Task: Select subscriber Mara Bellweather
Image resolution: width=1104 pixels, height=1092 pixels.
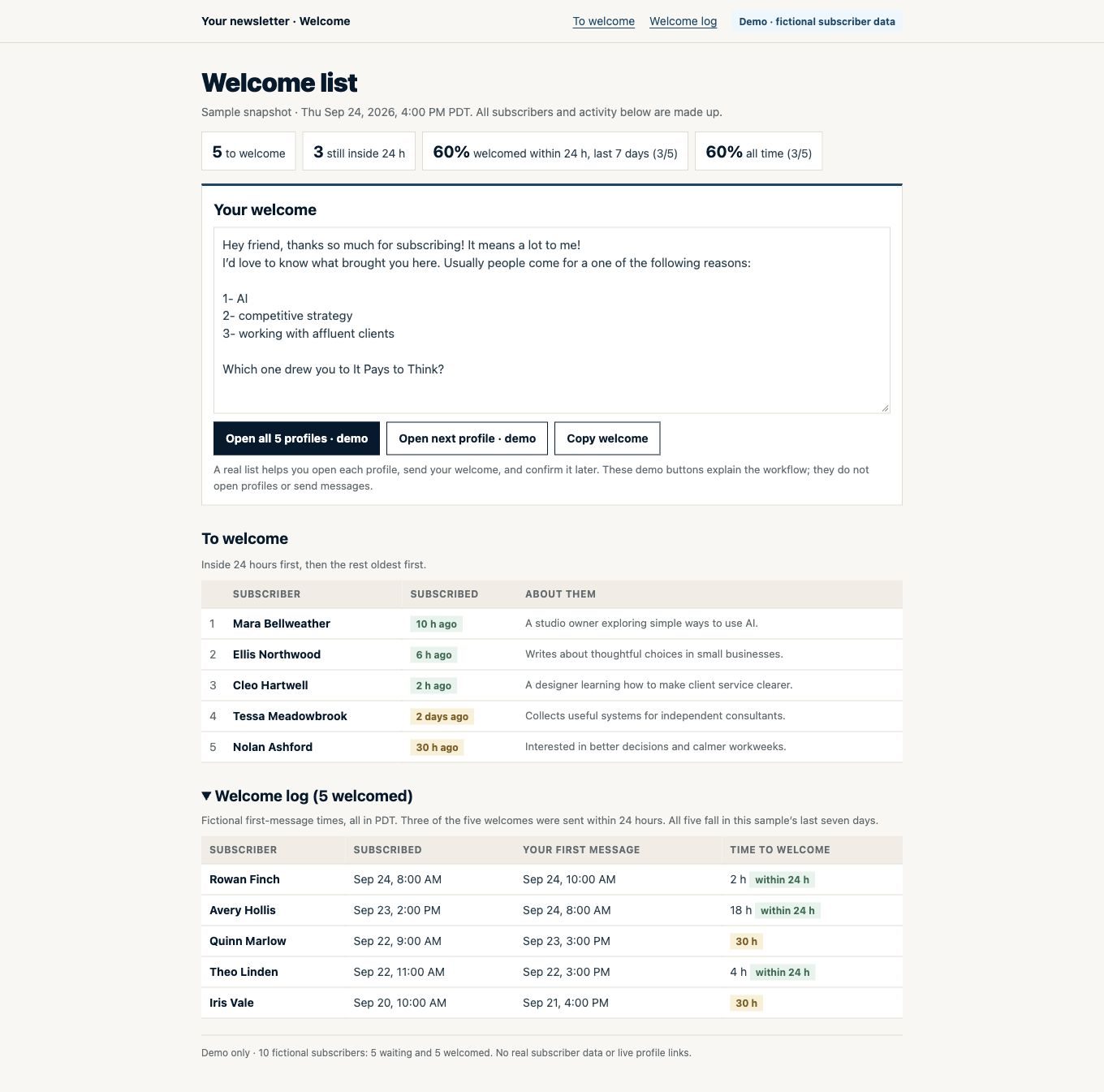Action: (282, 624)
